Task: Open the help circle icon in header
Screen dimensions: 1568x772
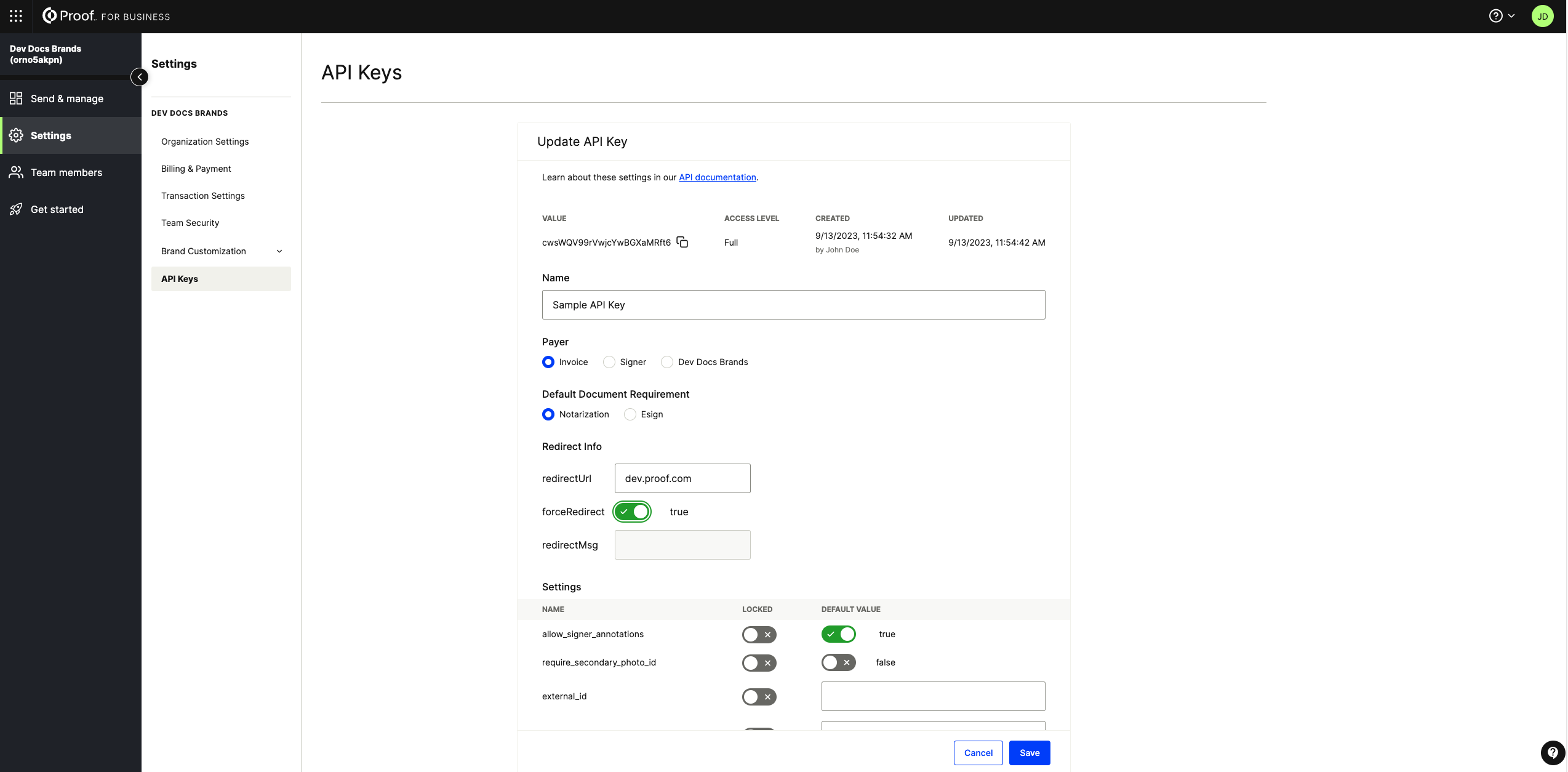Action: (x=1495, y=16)
